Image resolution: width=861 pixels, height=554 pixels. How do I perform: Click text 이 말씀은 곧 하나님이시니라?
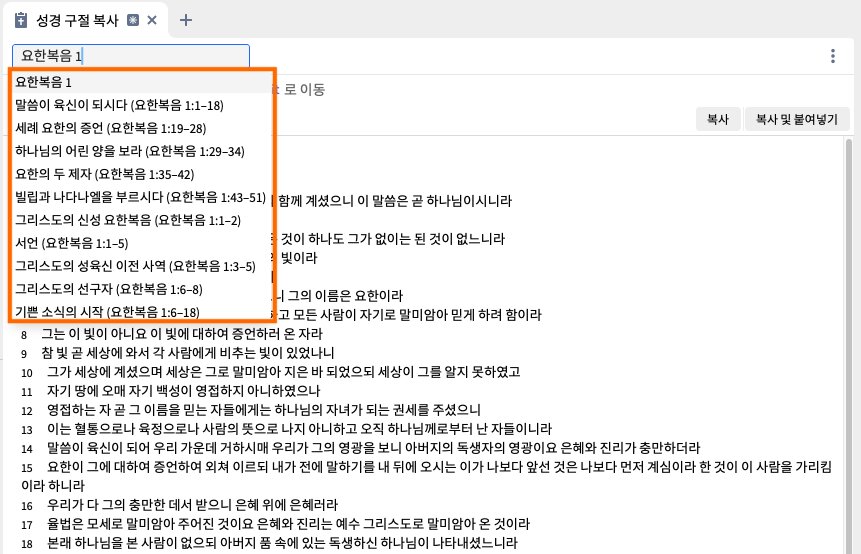(434, 201)
